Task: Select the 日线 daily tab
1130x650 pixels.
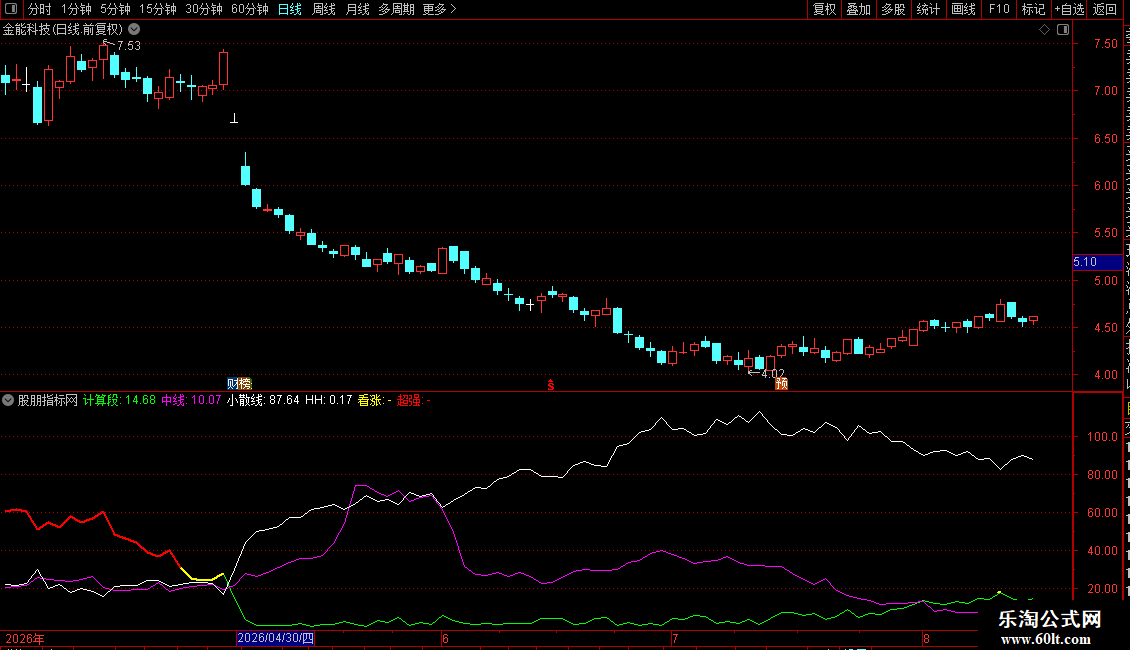Action: pos(290,9)
